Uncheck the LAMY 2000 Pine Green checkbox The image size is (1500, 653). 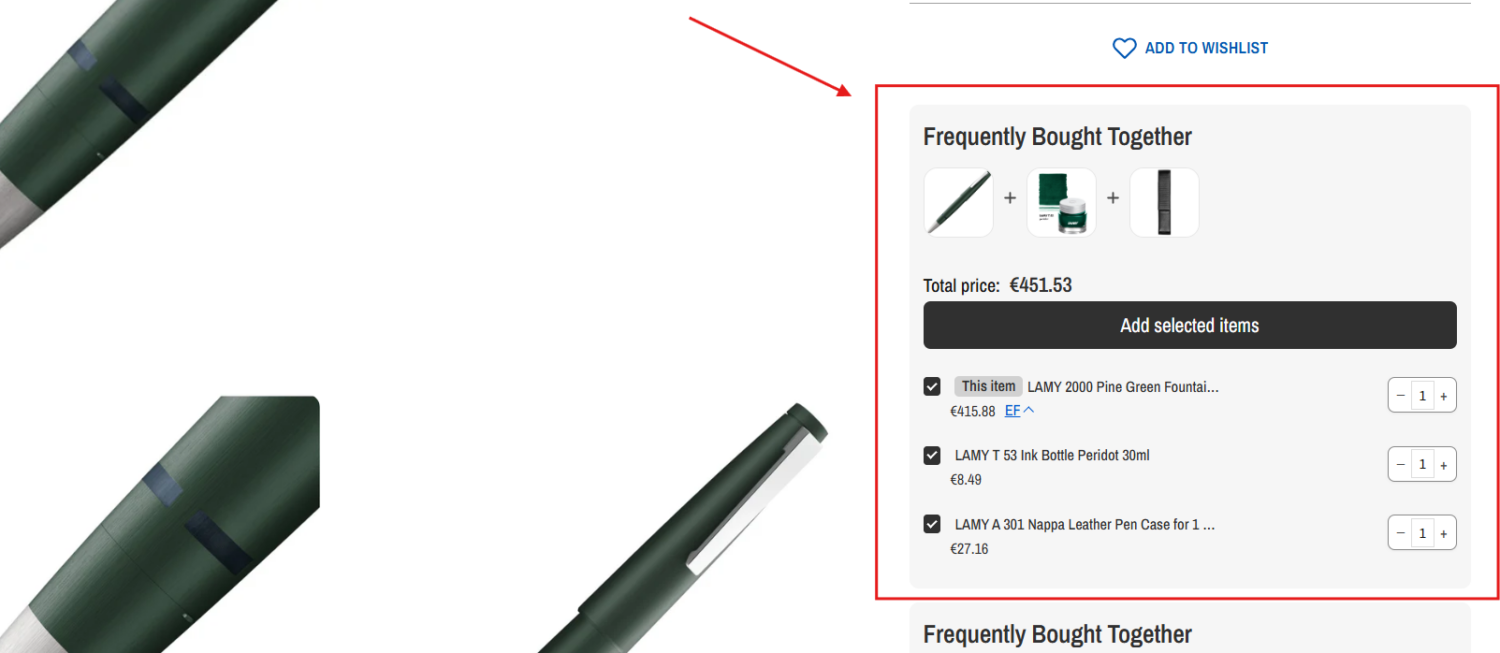tap(932, 387)
